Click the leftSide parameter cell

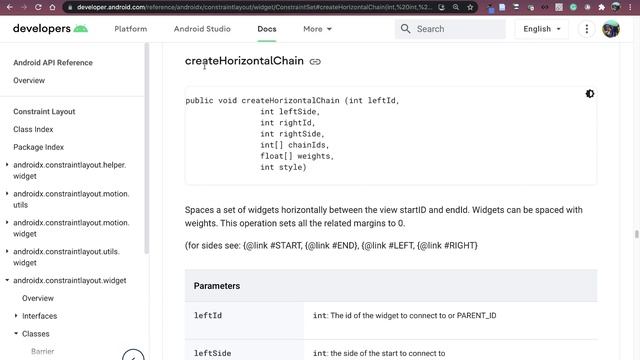244,351
